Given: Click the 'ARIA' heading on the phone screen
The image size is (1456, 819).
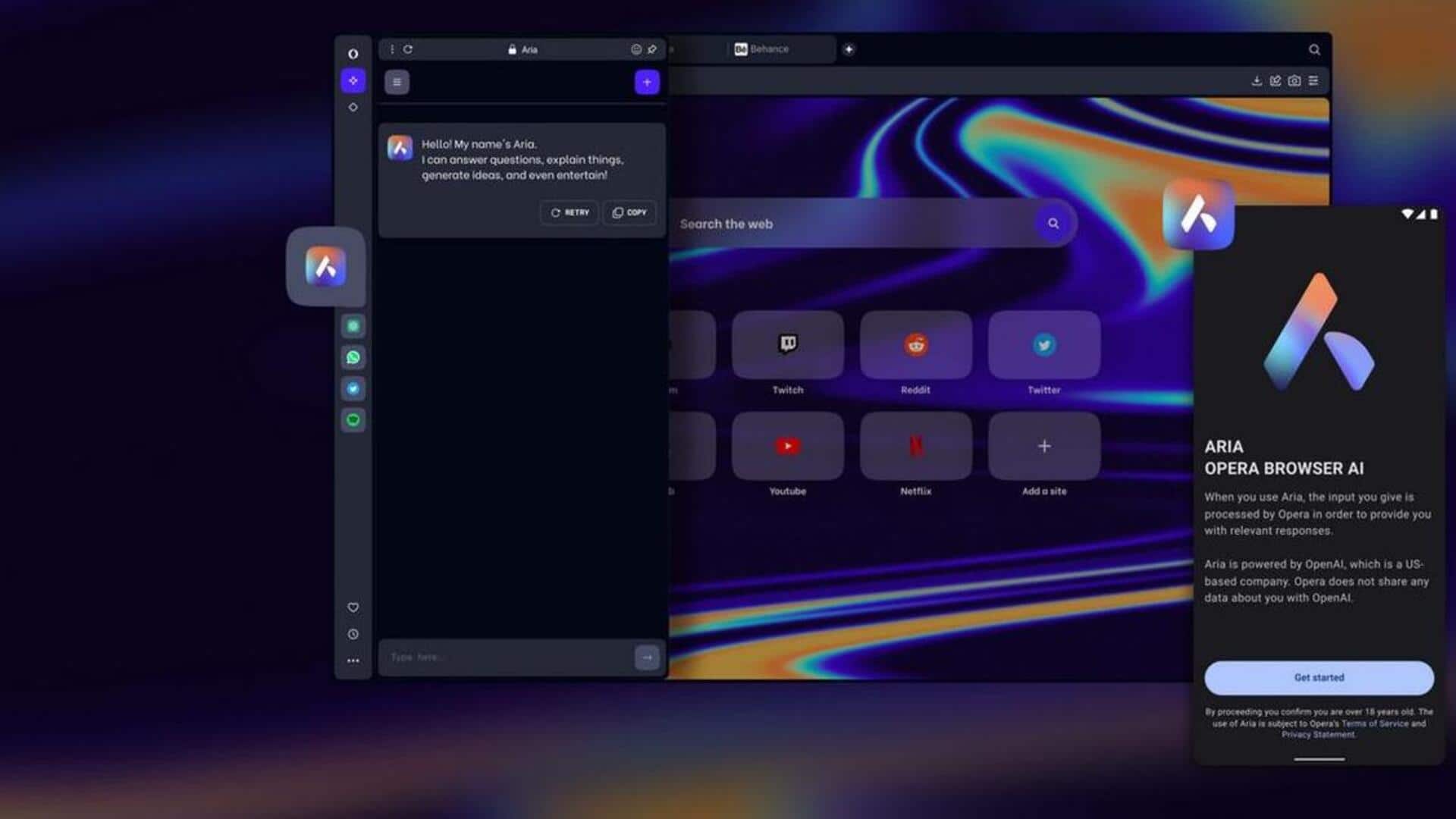Looking at the screenshot, I should [x=1223, y=447].
